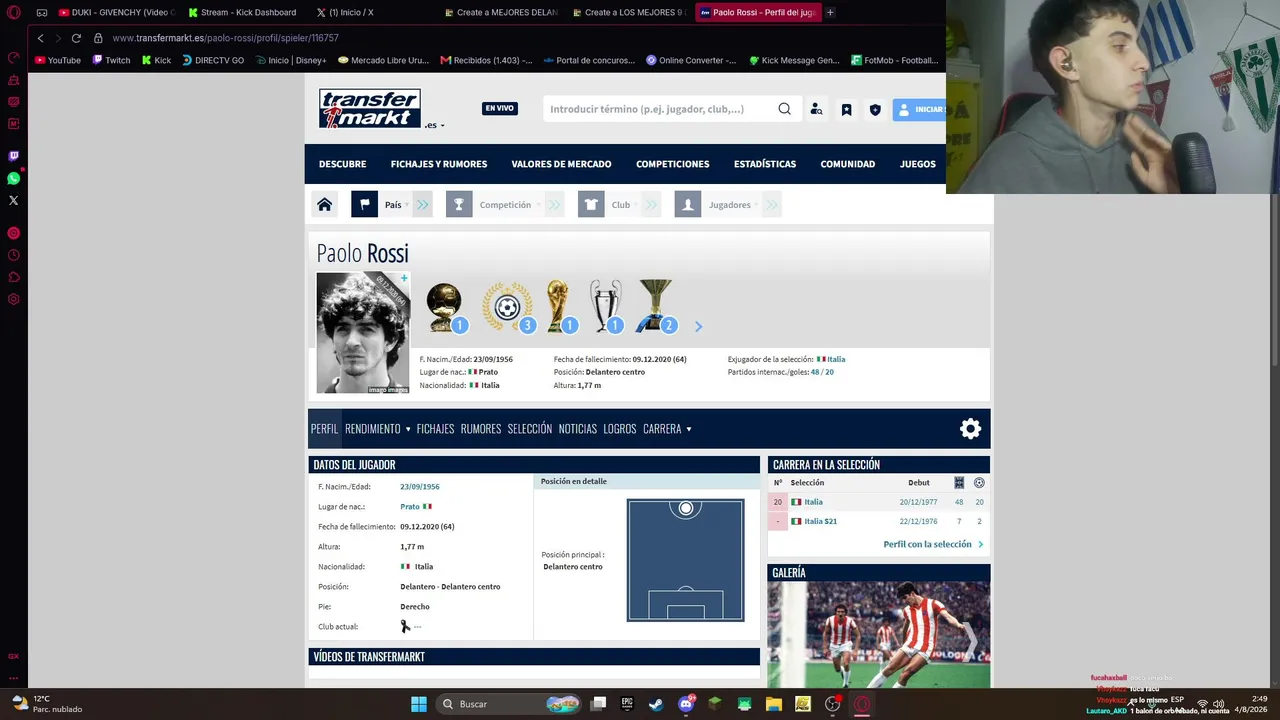The height and width of the screenshot is (720, 1280).
Task: Open File Explorer from the taskbar
Action: pyautogui.click(x=774, y=704)
